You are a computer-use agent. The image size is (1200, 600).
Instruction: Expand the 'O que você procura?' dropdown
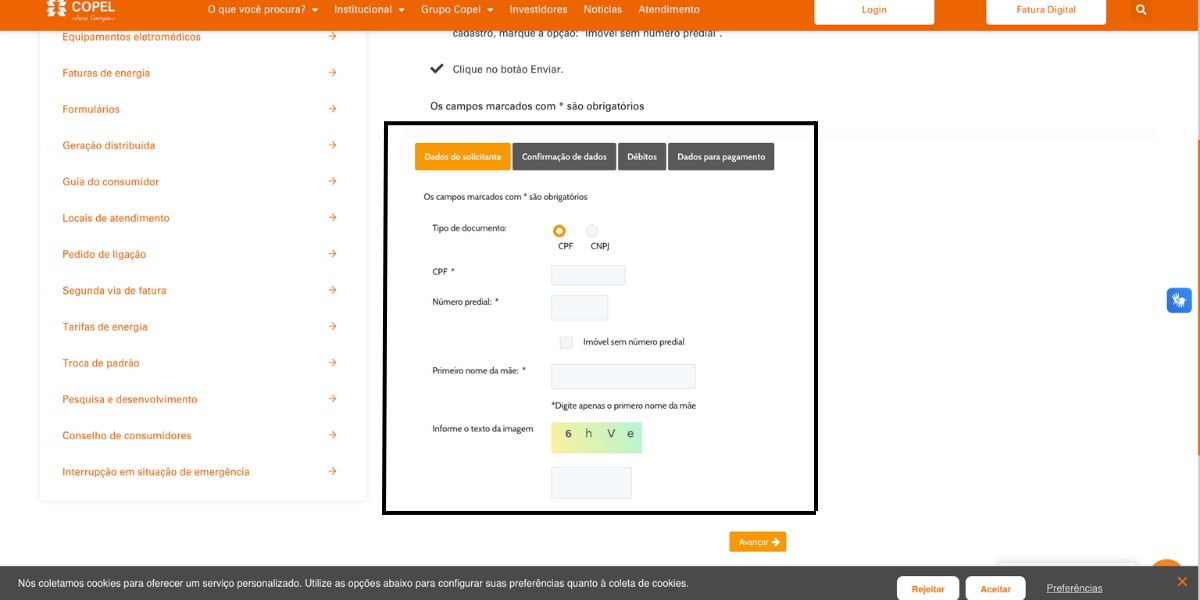pos(262,10)
